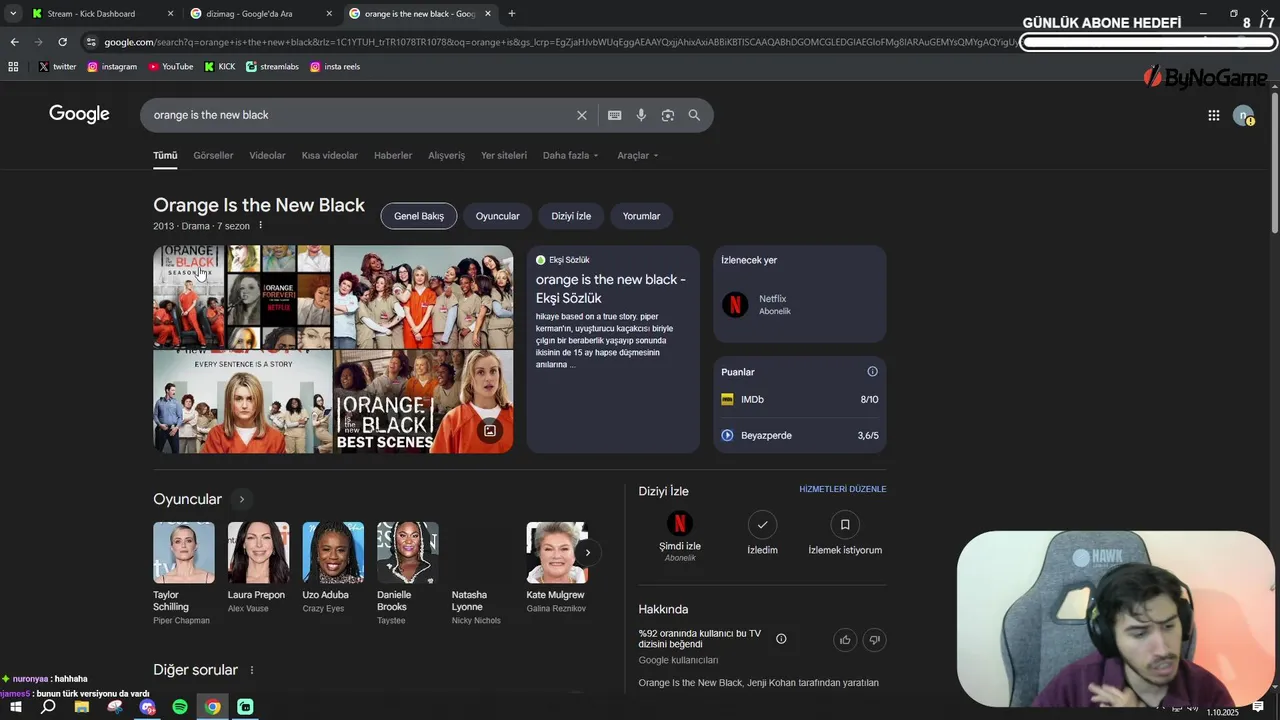Image resolution: width=1280 pixels, height=720 pixels.
Task: Dislike the series with thumbs down
Action: pyautogui.click(x=874, y=640)
